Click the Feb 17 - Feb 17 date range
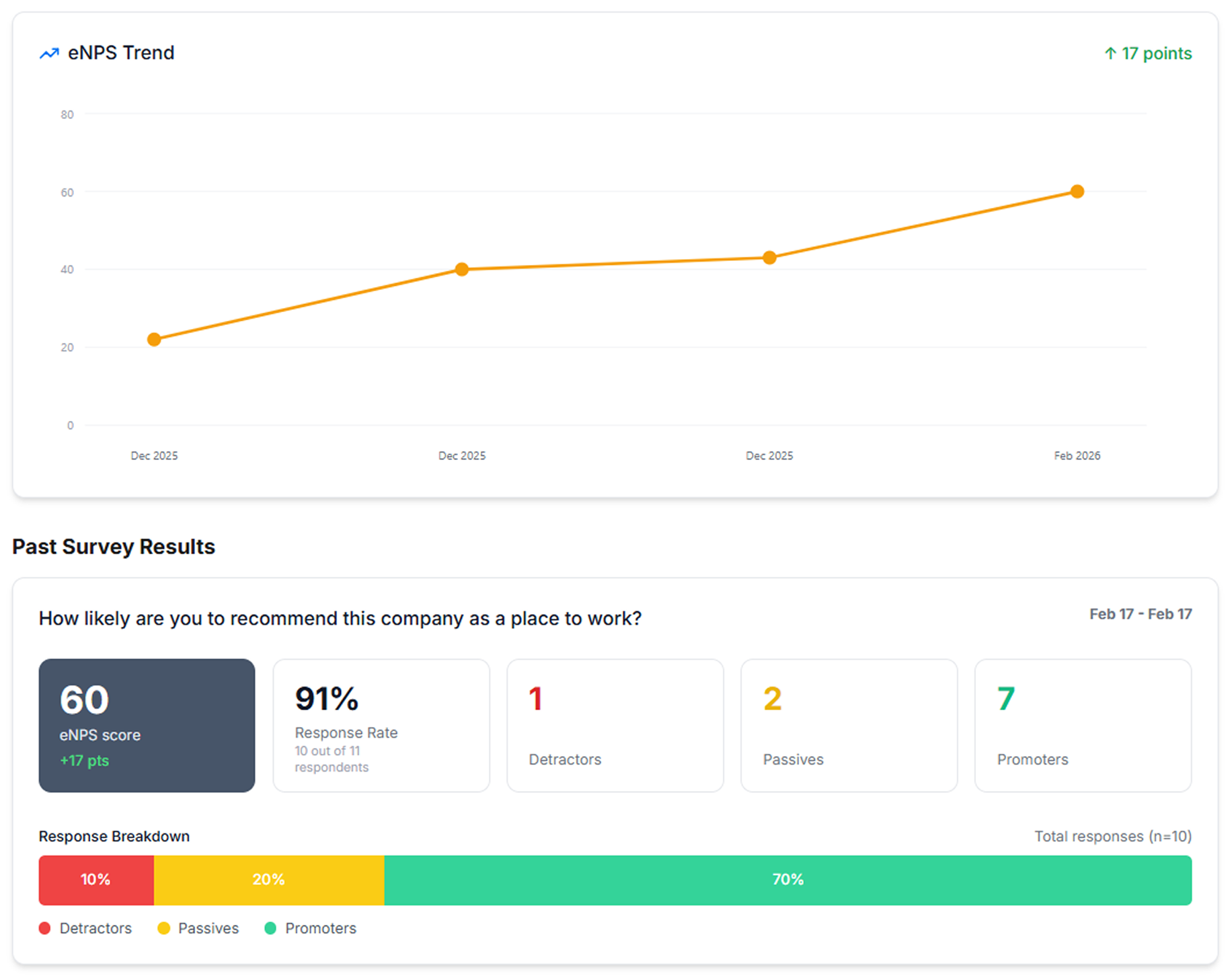Viewport: 1232px width, 980px height. (x=1140, y=614)
